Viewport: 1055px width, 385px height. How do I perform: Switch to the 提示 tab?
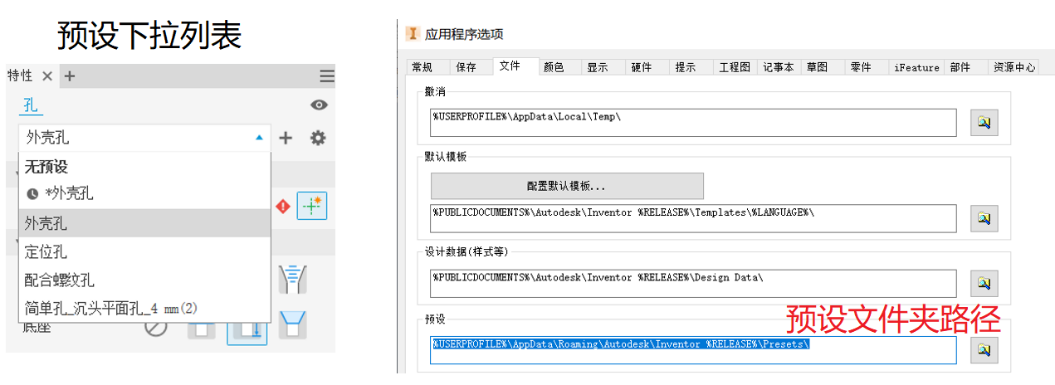(x=685, y=67)
